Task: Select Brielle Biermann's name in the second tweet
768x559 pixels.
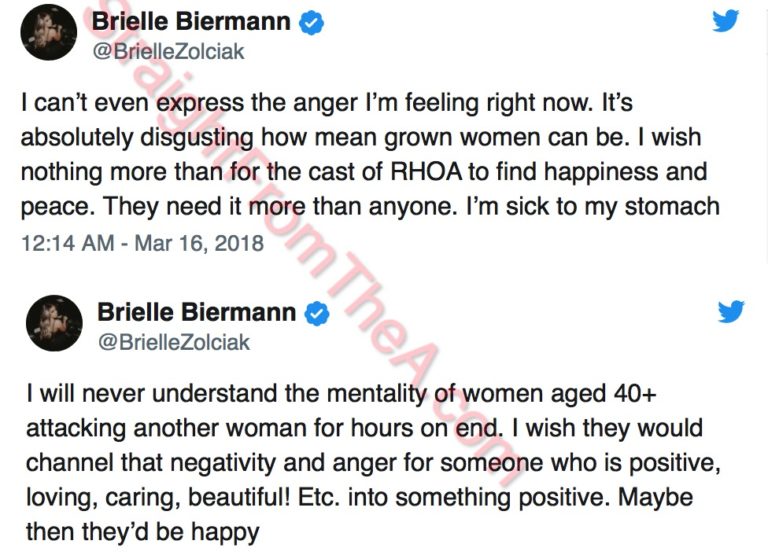Action: [197, 313]
